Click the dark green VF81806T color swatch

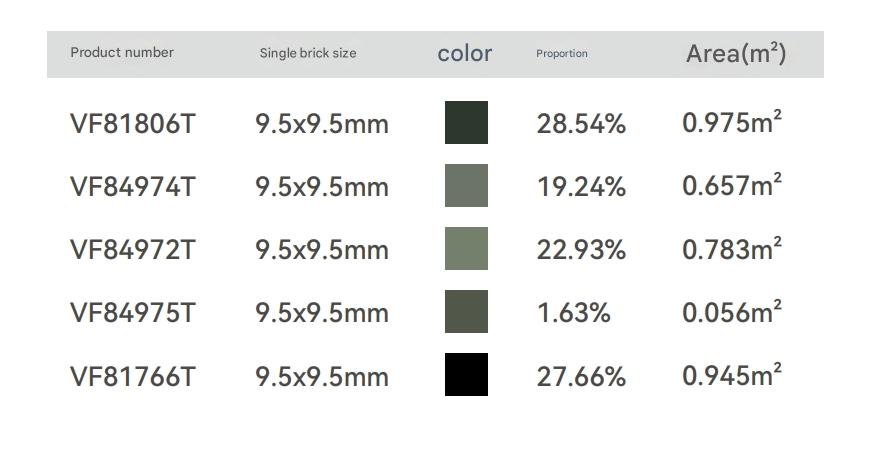(466, 122)
